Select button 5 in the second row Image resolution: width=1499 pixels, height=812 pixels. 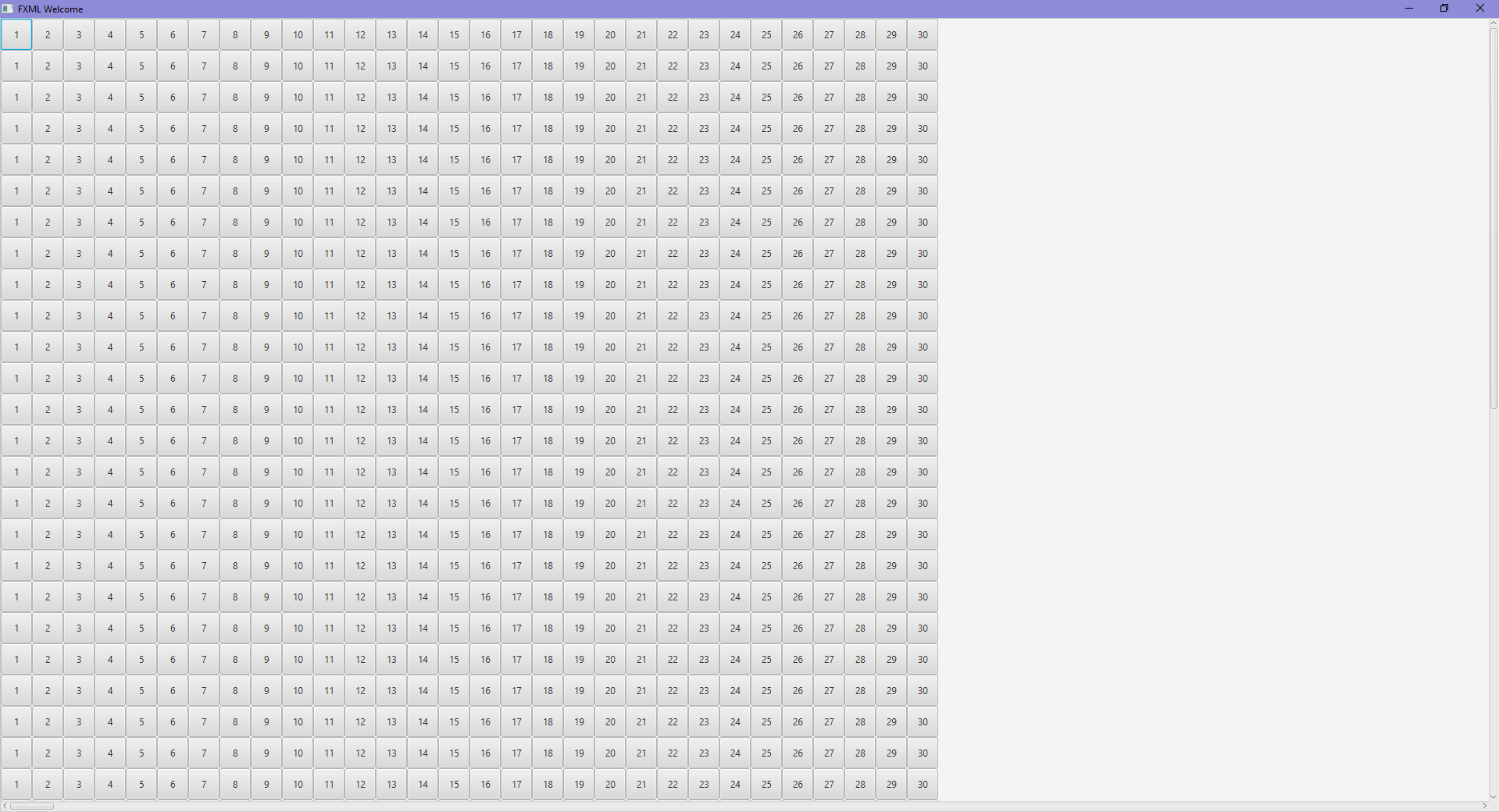click(141, 66)
